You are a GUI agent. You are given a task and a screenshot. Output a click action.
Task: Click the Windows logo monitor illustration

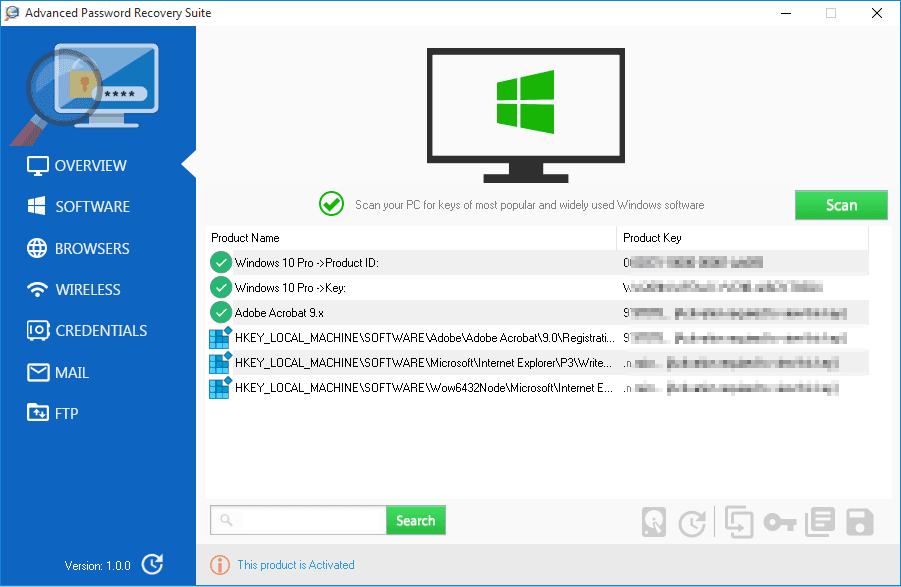[526, 115]
